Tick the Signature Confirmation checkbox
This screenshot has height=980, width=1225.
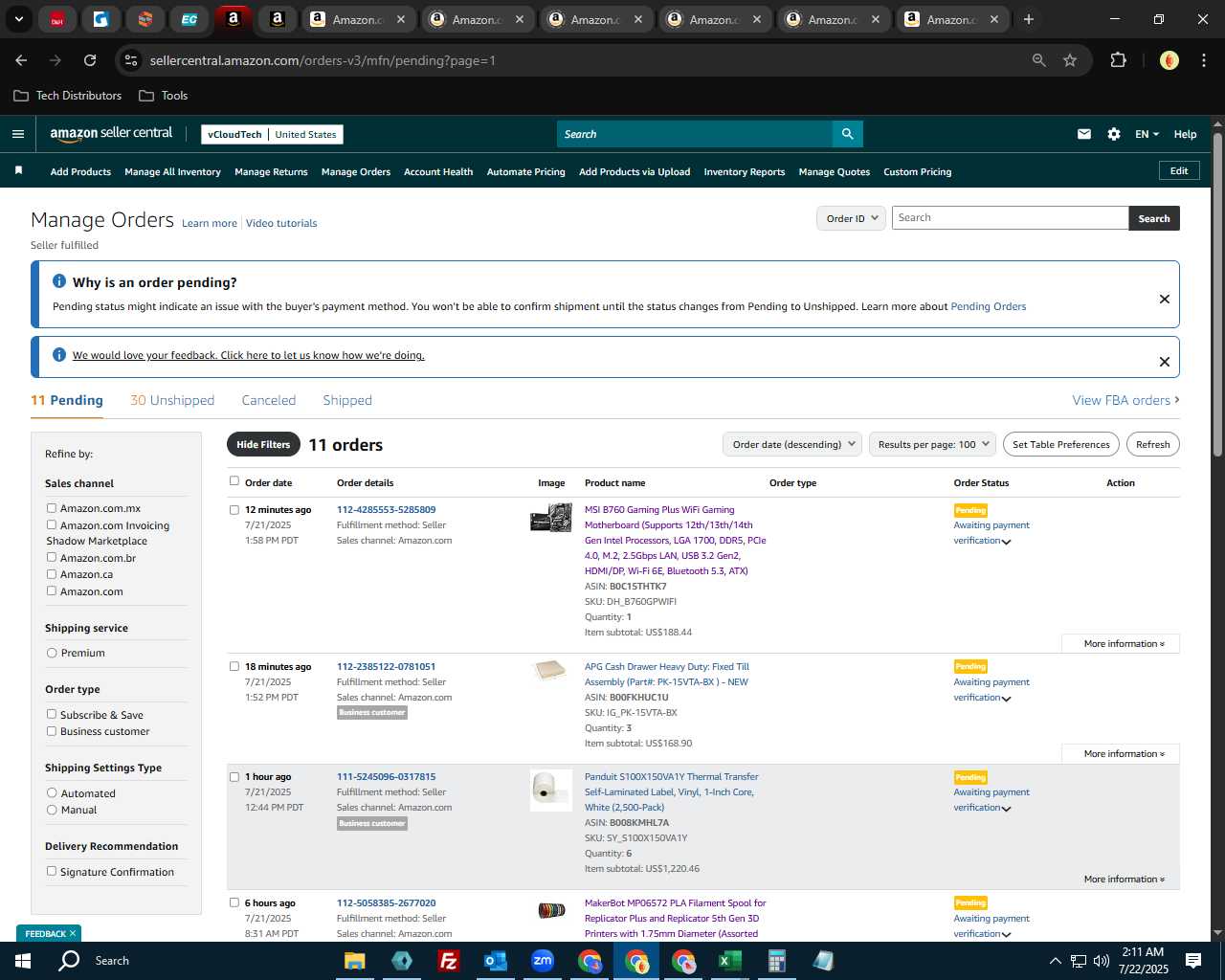(x=52, y=871)
